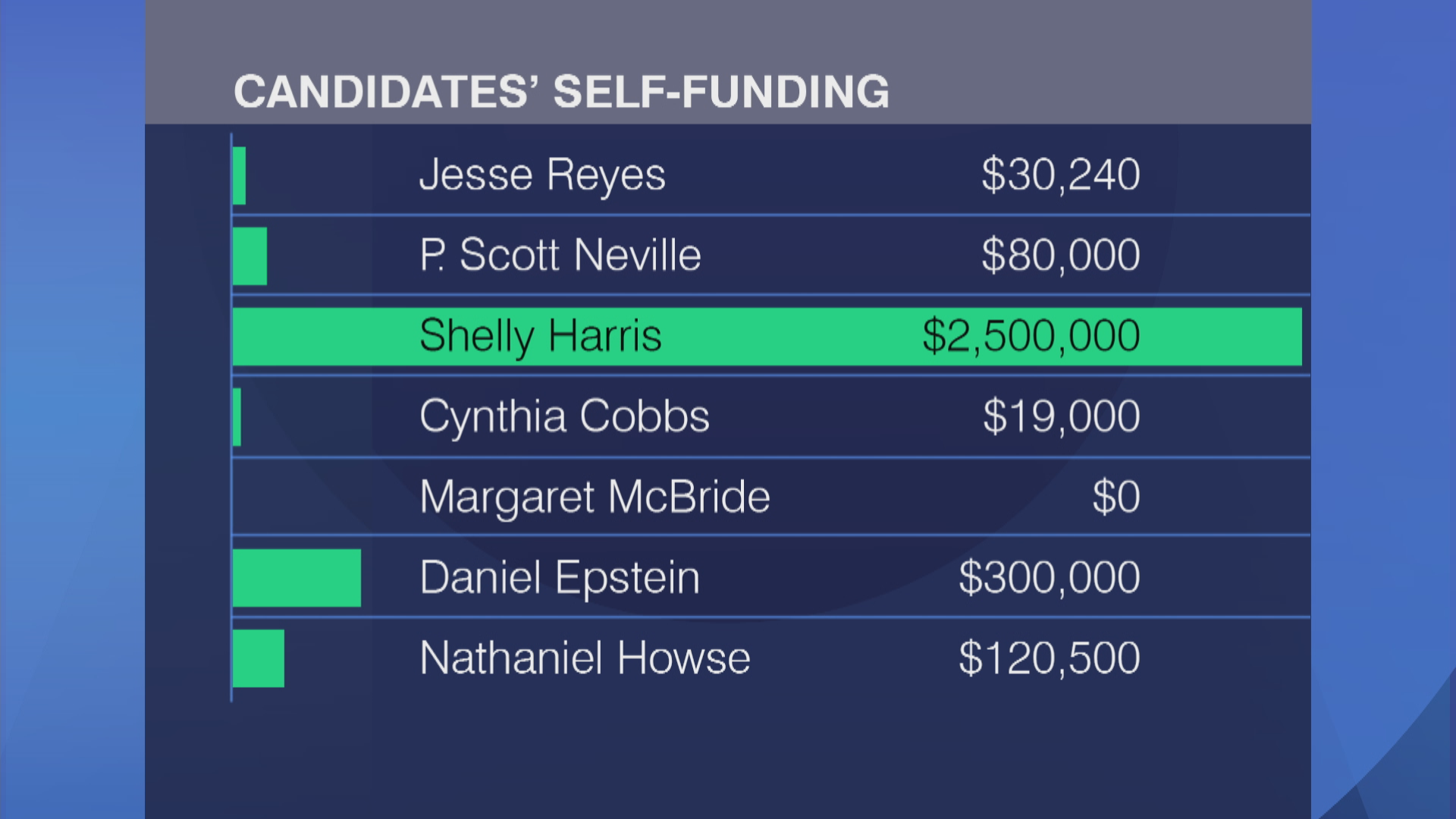Click P. Scott Neville's green bar
Screen dimensions: 1456x819
click(x=249, y=256)
